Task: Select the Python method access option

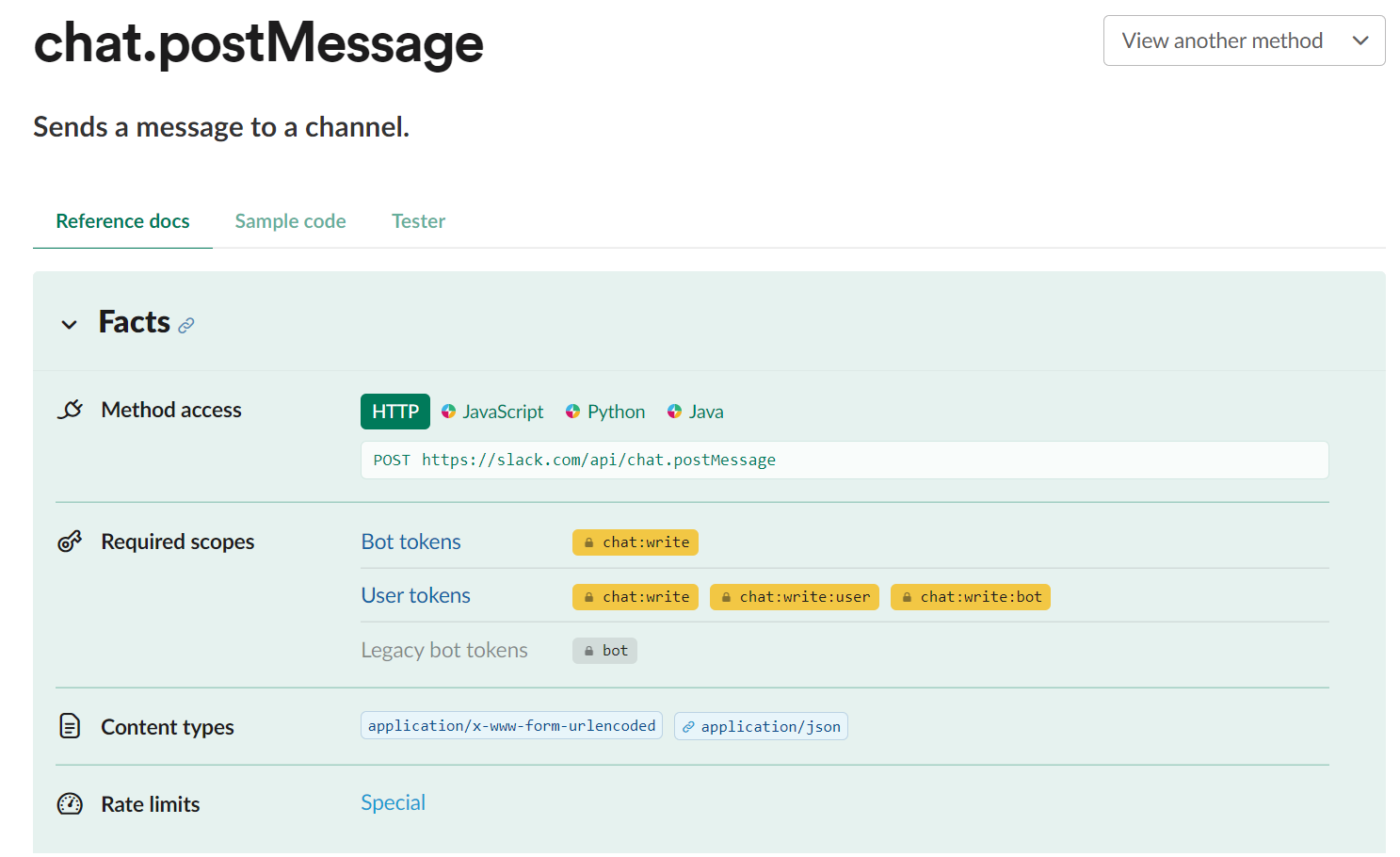Action: (605, 412)
